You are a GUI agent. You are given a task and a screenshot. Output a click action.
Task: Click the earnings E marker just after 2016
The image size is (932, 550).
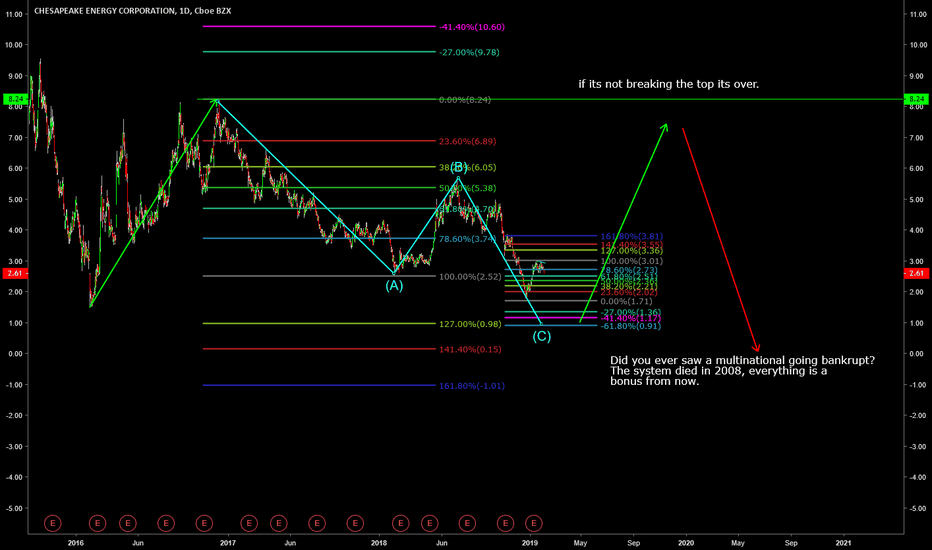coord(97,523)
